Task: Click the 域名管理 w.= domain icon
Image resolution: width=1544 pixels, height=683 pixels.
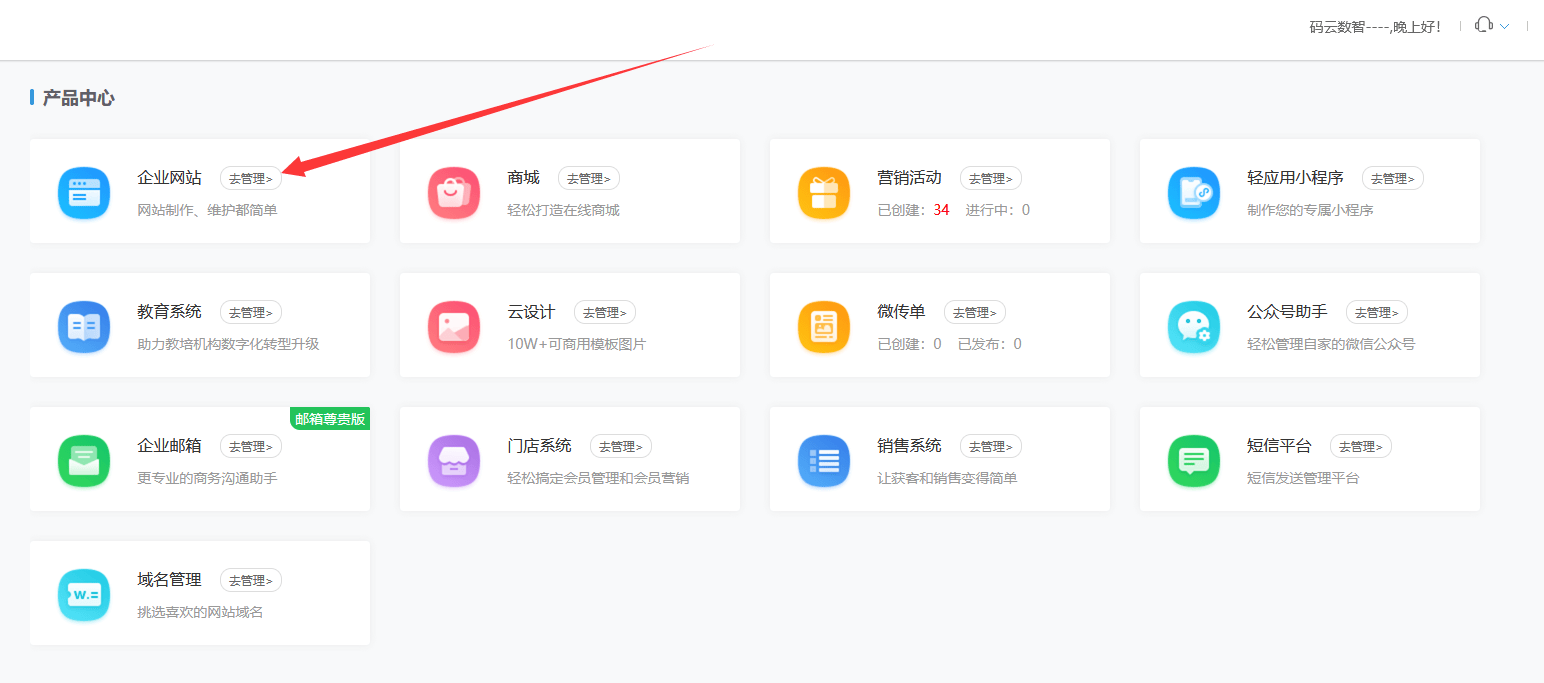Action: (x=84, y=594)
